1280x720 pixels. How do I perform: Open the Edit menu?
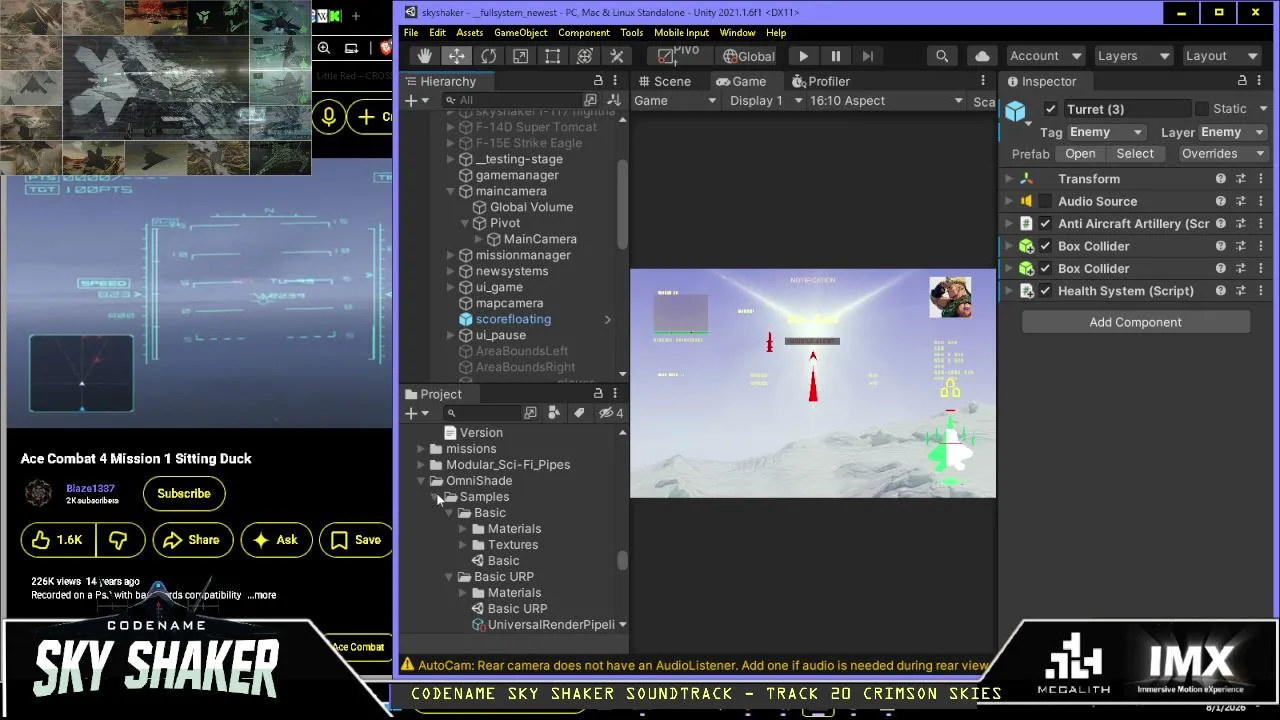(x=438, y=33)
